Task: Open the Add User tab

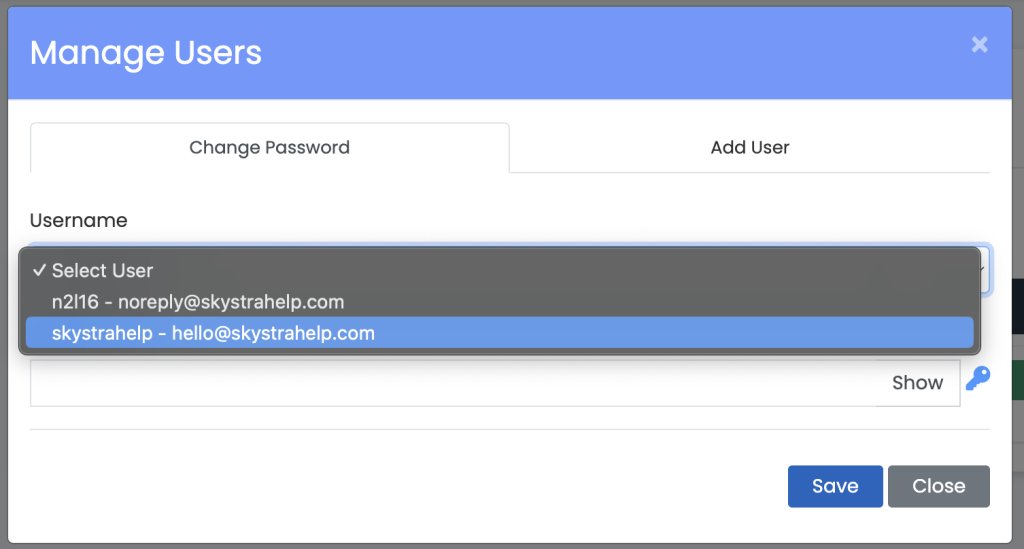Action: point(750,148)
